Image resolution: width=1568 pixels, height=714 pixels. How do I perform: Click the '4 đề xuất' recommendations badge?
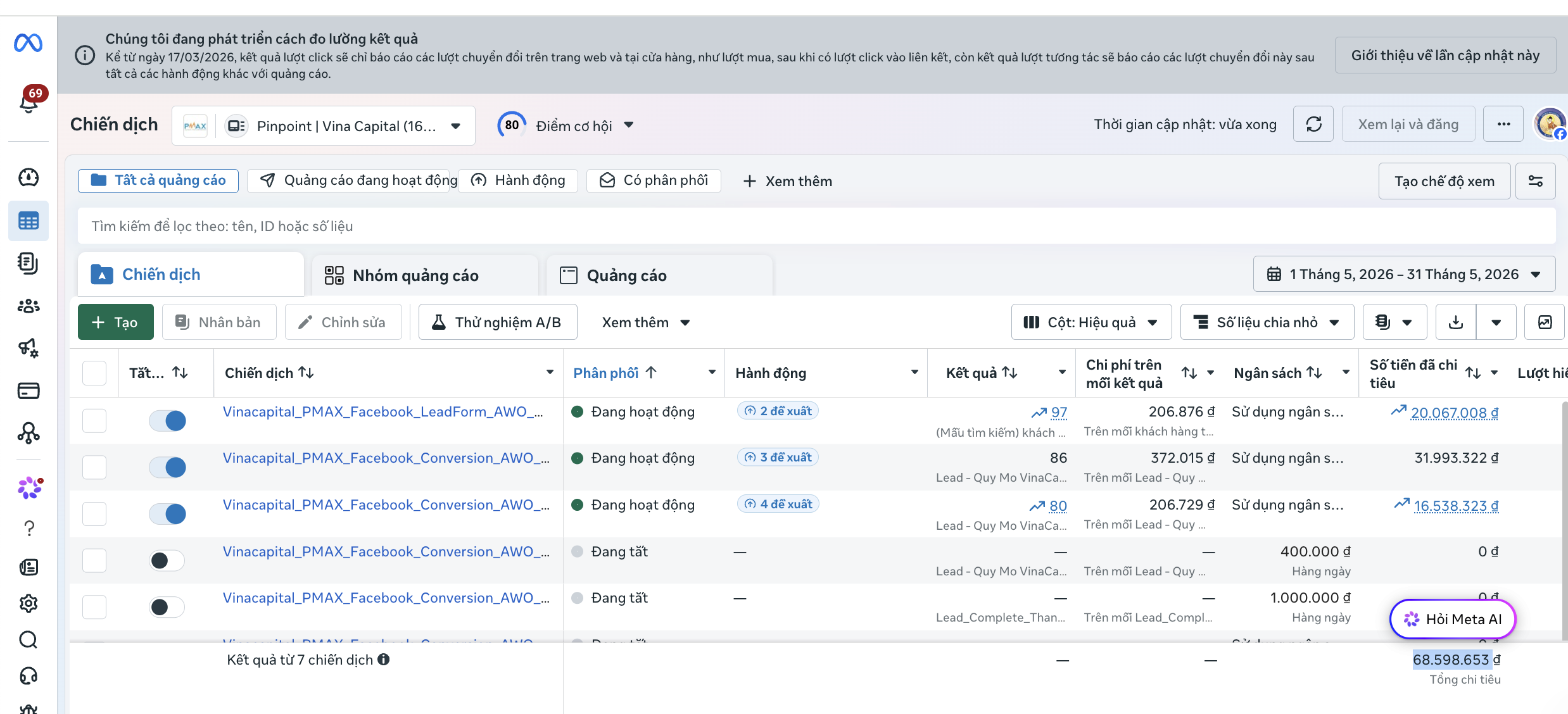pos(778,504)
